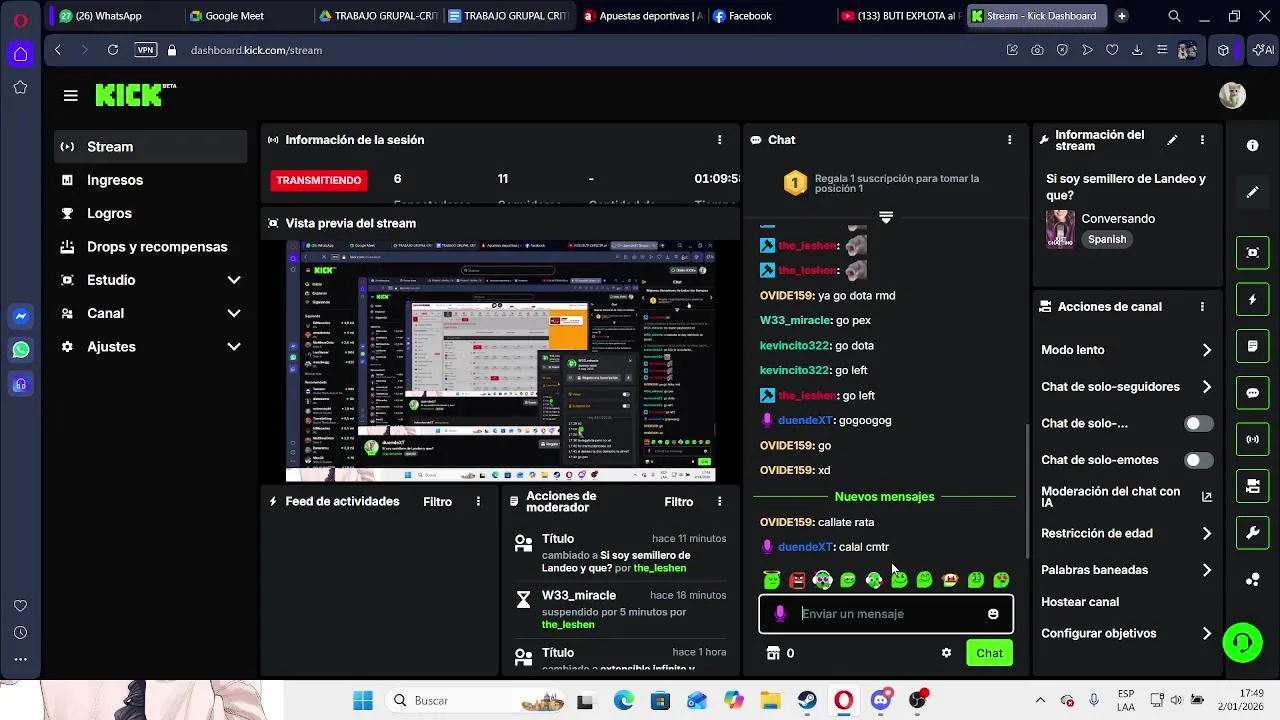
Task: Click Spanish language tag
Action: click(x=1107, y=240)
